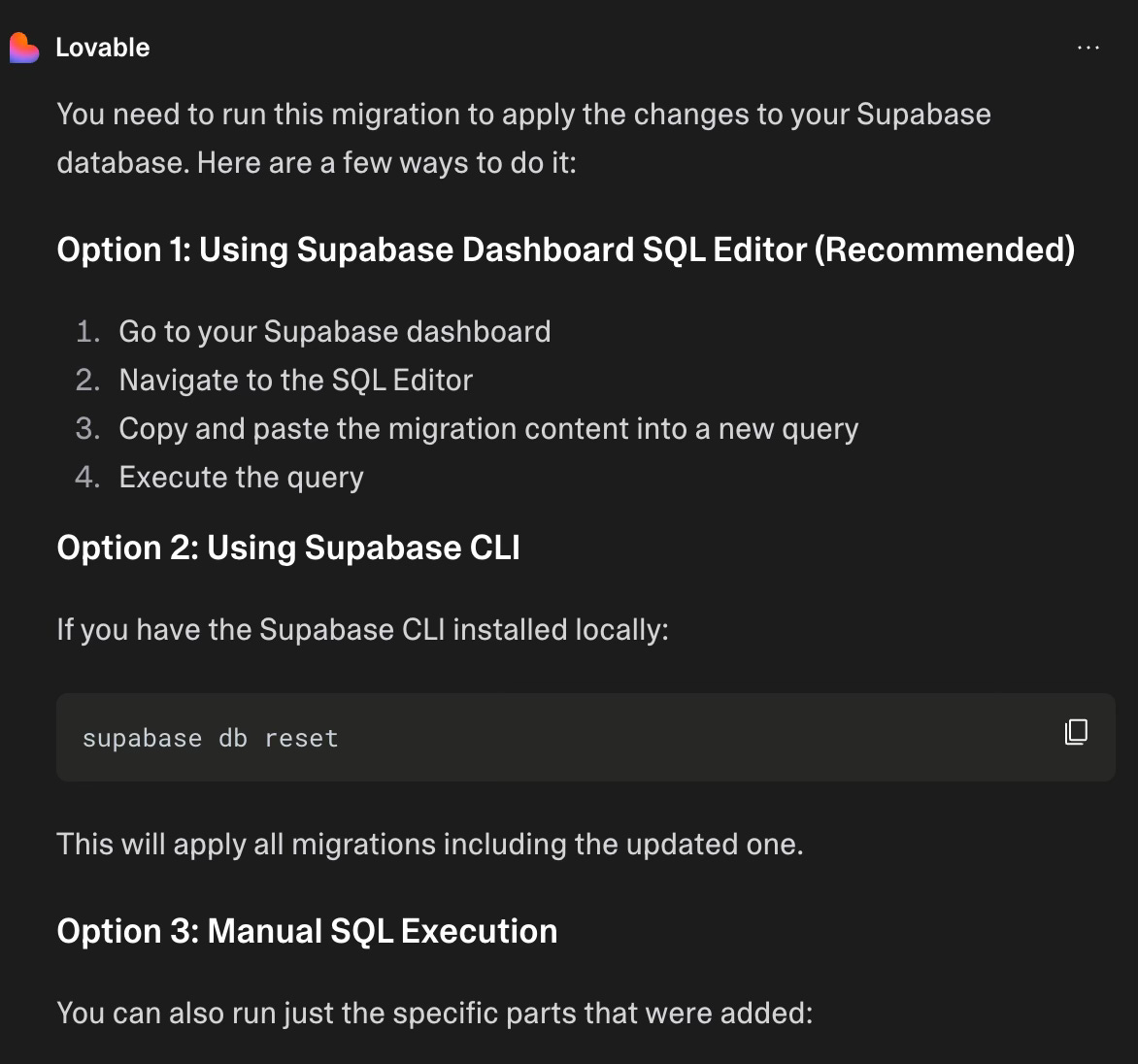Click step 2 Navigate to the SQL Editor

pyautogui.click(x=295, y=381)
